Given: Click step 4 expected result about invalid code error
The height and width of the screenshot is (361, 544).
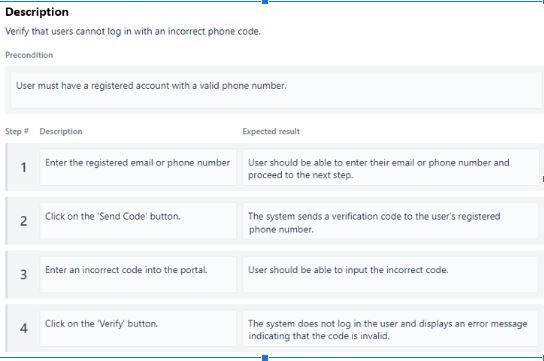Looking at the screenshot, I should pyautogui.click(x=391, y=328).
